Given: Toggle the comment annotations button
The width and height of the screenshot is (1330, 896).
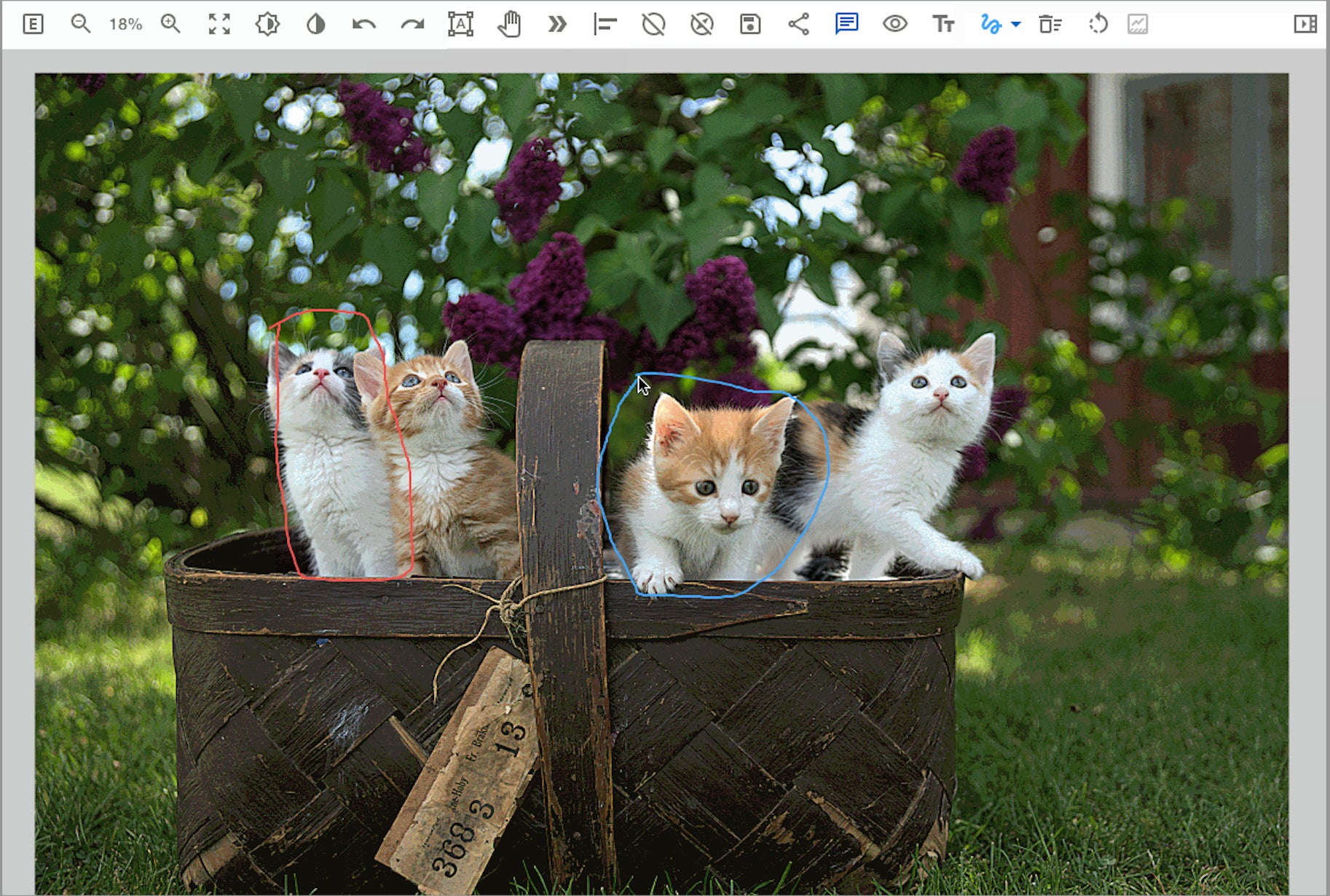Looking at the screenshot, I should click(846, 24).
